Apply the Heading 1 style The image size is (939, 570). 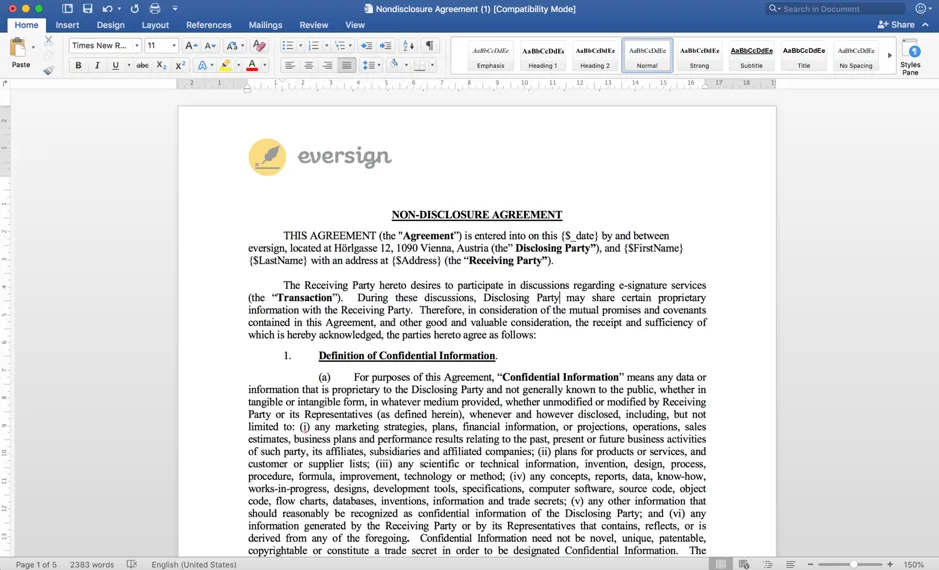coord(543,56)
